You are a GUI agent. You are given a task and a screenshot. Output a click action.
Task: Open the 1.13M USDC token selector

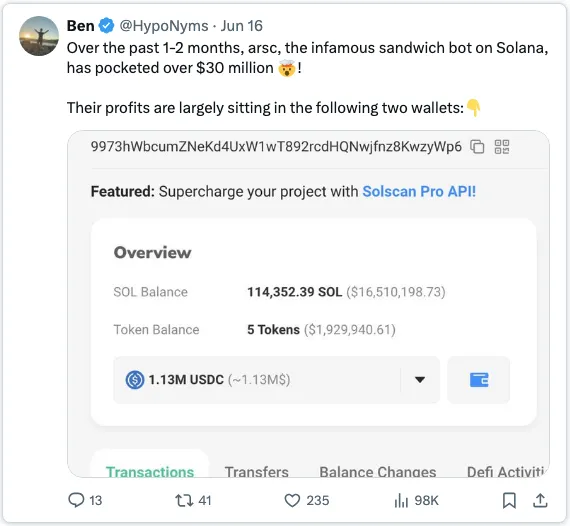coord(276,380)
